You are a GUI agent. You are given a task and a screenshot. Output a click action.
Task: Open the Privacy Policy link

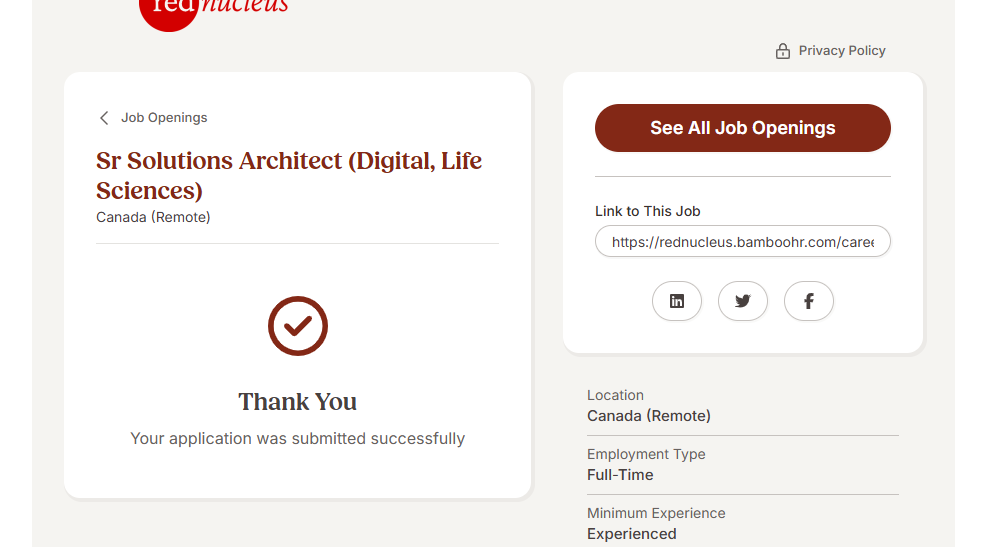point(842,51)
